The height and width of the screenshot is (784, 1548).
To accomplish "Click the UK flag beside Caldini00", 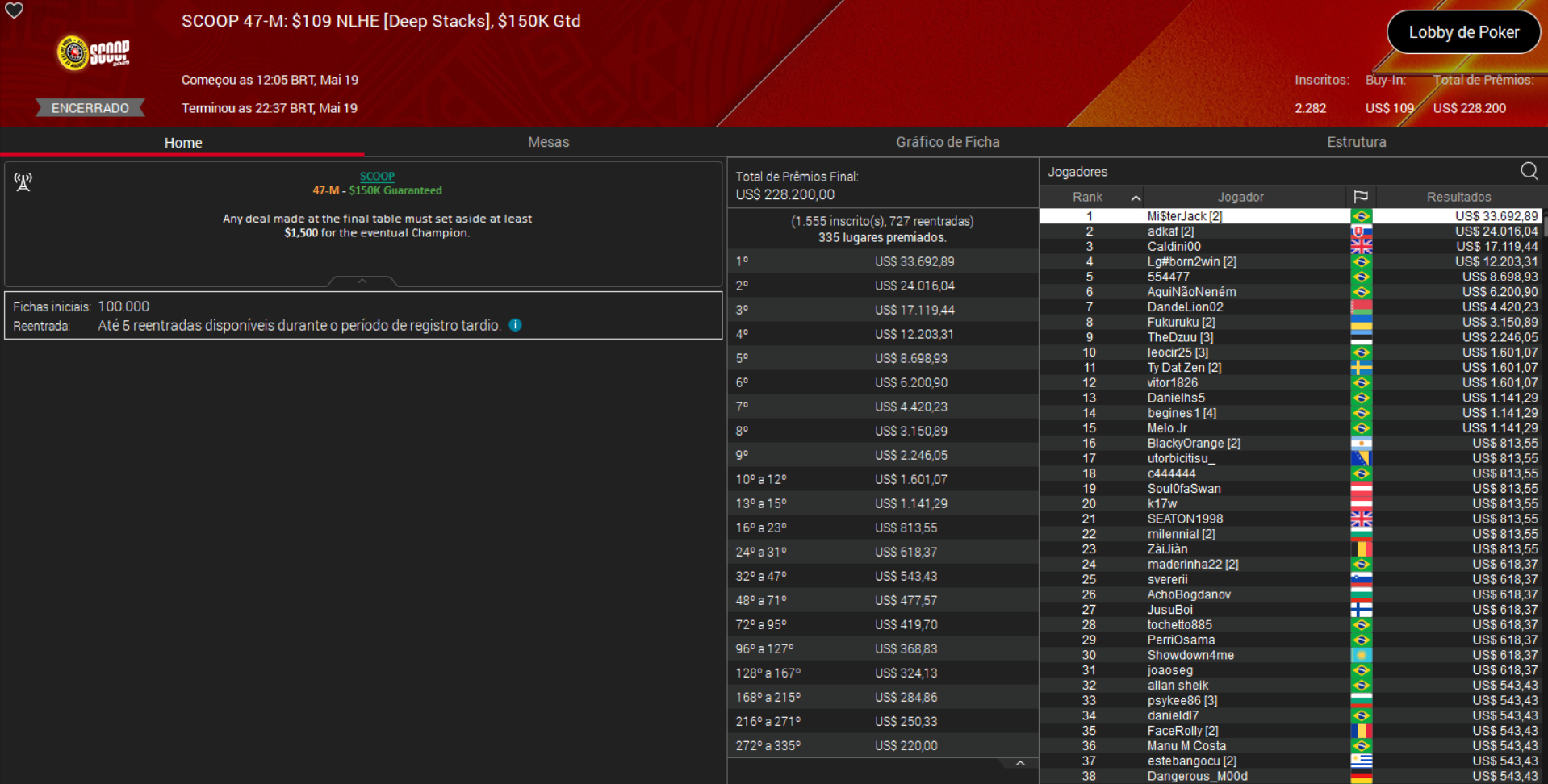I will (x=1361, y=247).
